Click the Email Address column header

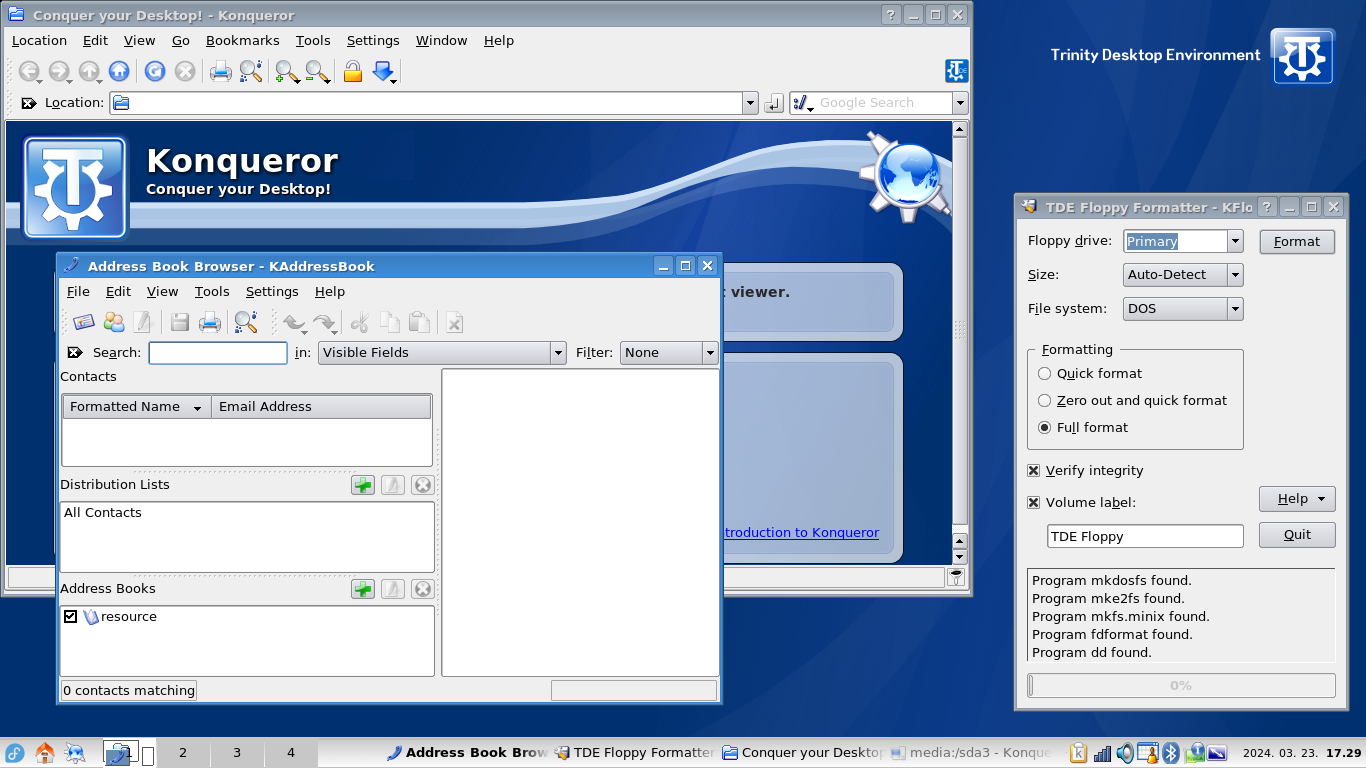point(321,407)
